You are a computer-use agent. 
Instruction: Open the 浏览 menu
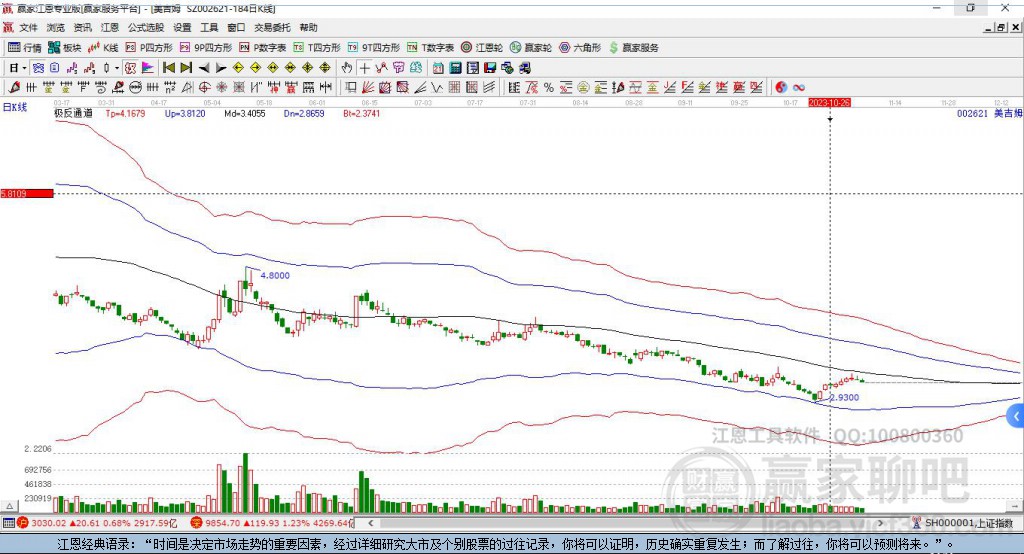click(x=56, y=27)
